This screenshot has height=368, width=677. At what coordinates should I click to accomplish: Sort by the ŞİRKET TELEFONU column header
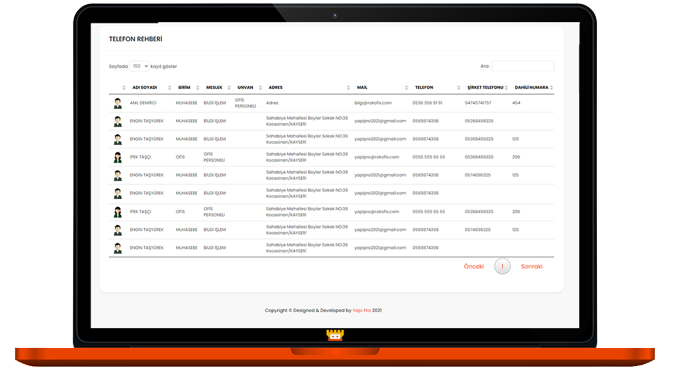(x=485, y=88)
